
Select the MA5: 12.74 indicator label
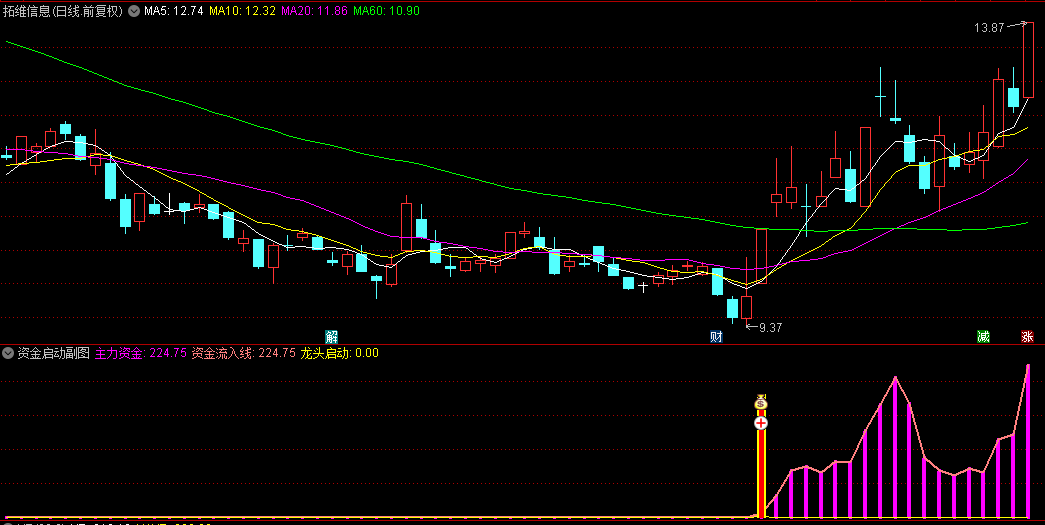(173, 11)
